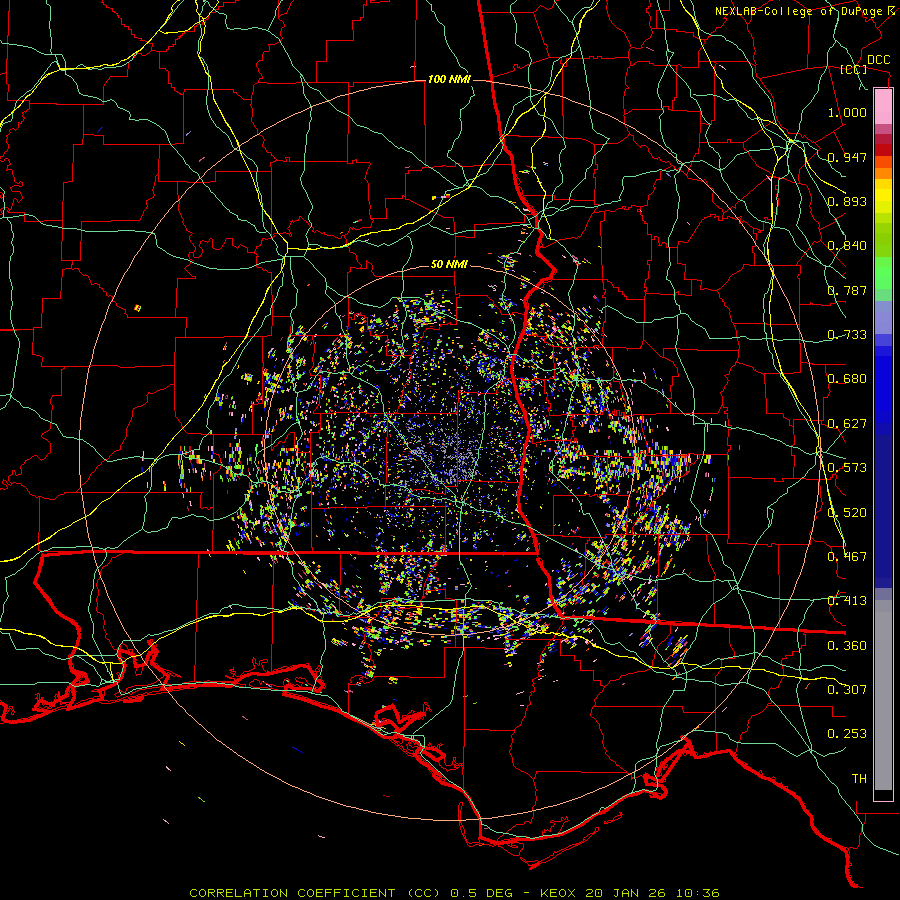
Task: Click the NEXLAB-College of DuPage label
Action: point(799,11)
